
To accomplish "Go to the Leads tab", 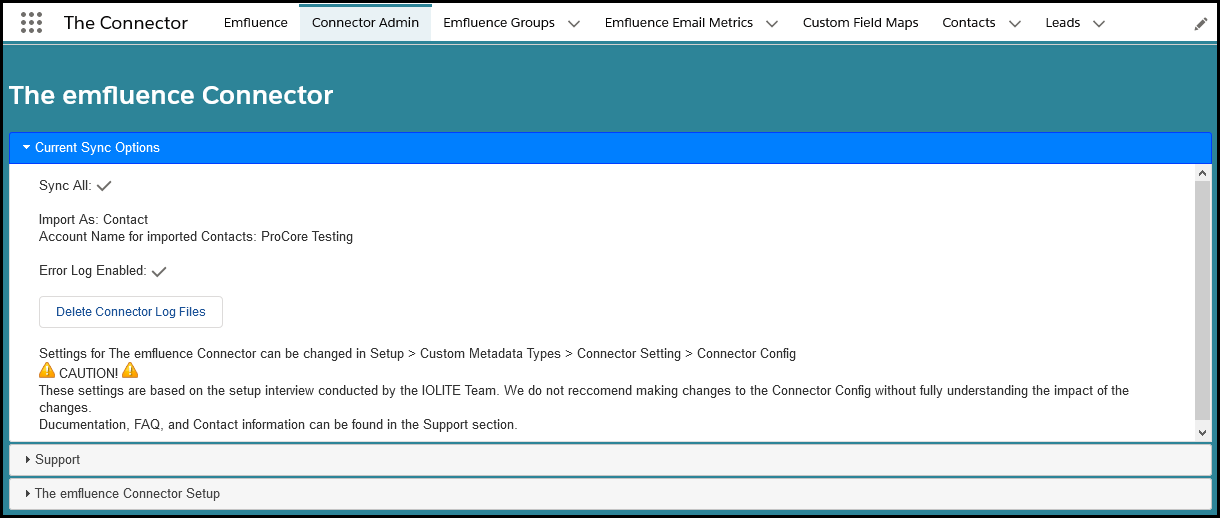I will (x=1063, y=22).
